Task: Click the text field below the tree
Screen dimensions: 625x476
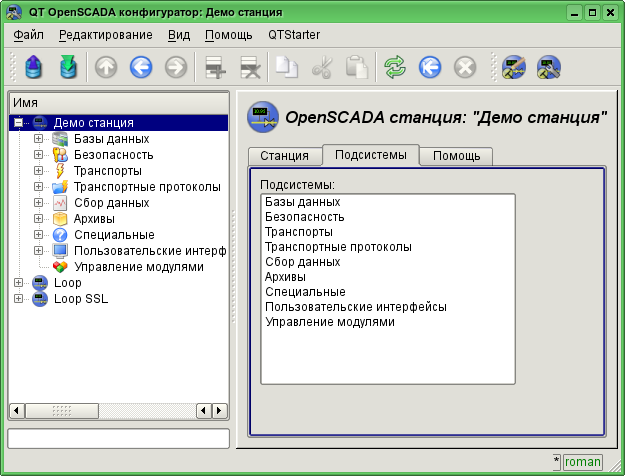Action: coord(119,439)
